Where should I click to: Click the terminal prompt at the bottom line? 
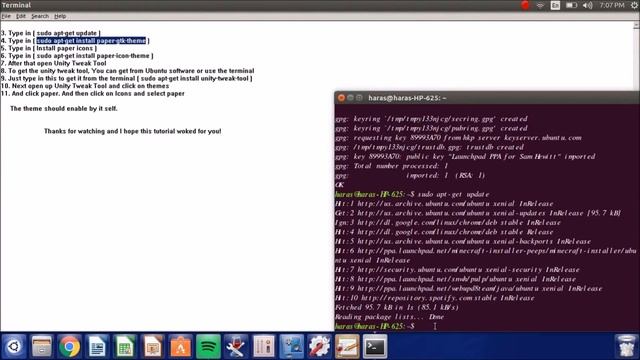coord(375,326)
